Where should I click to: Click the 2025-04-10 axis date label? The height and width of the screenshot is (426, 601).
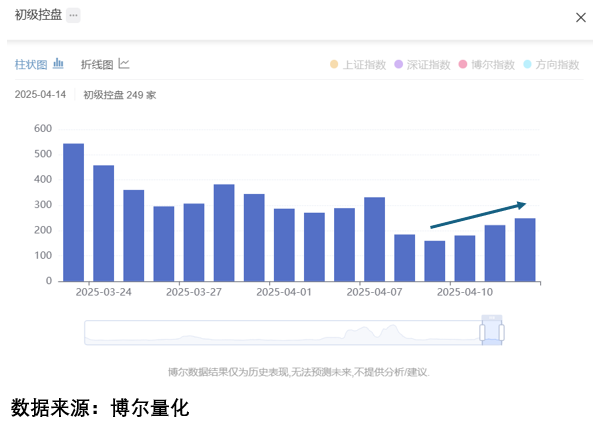(465, 292)
